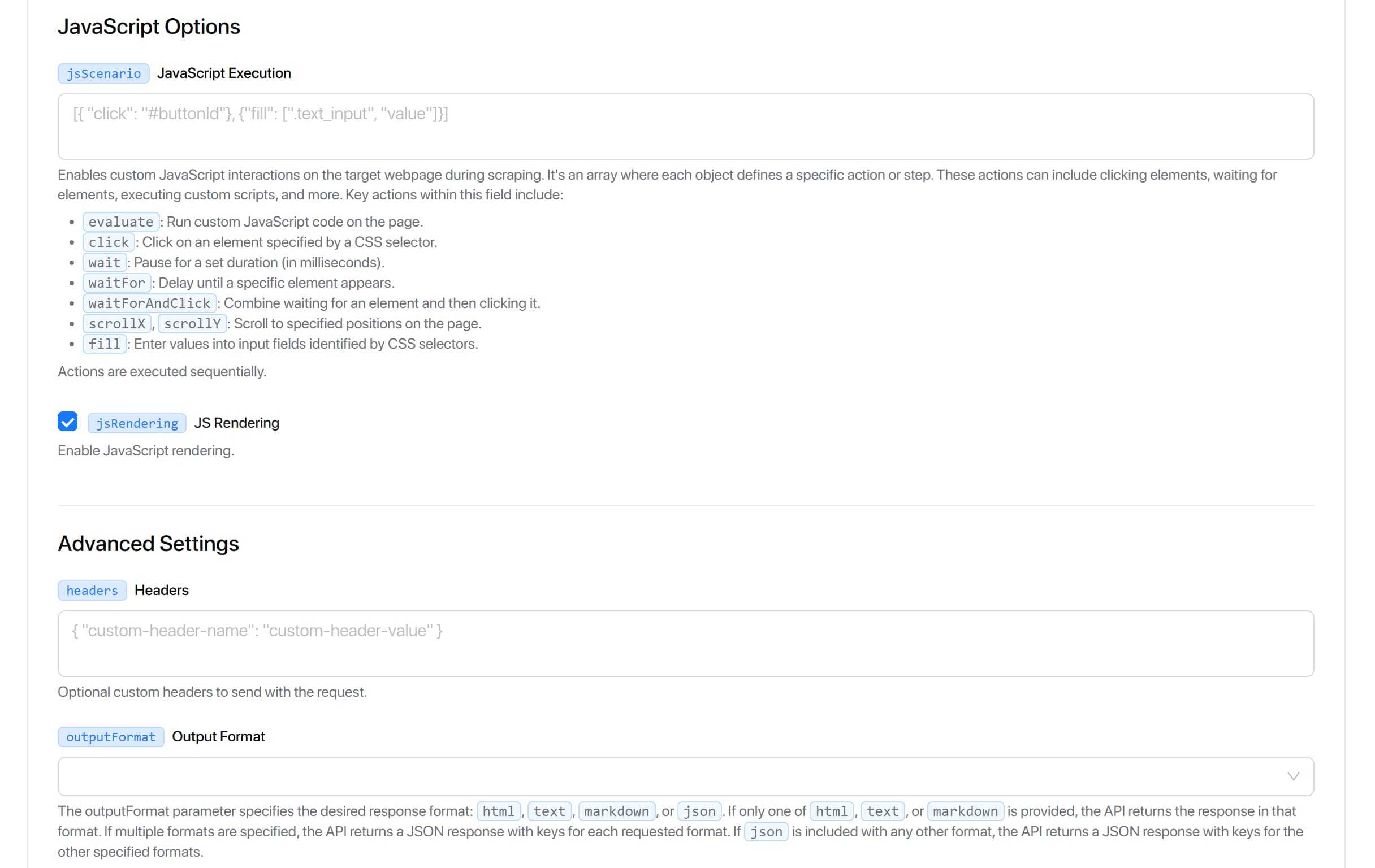Viewport: 1375px width, 868px height.
Task: Click the jsScenario parameter tag
Action: [103, 73]
